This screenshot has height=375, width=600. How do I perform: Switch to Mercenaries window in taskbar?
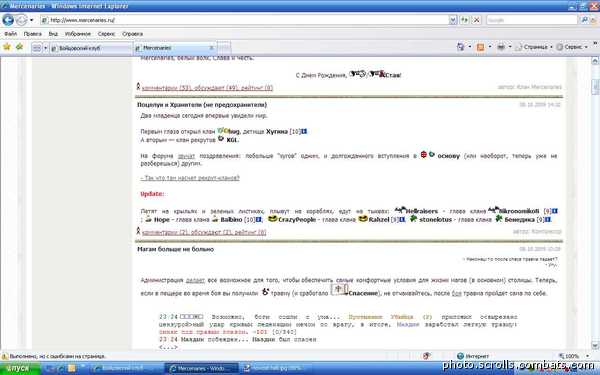pos(202,369)
